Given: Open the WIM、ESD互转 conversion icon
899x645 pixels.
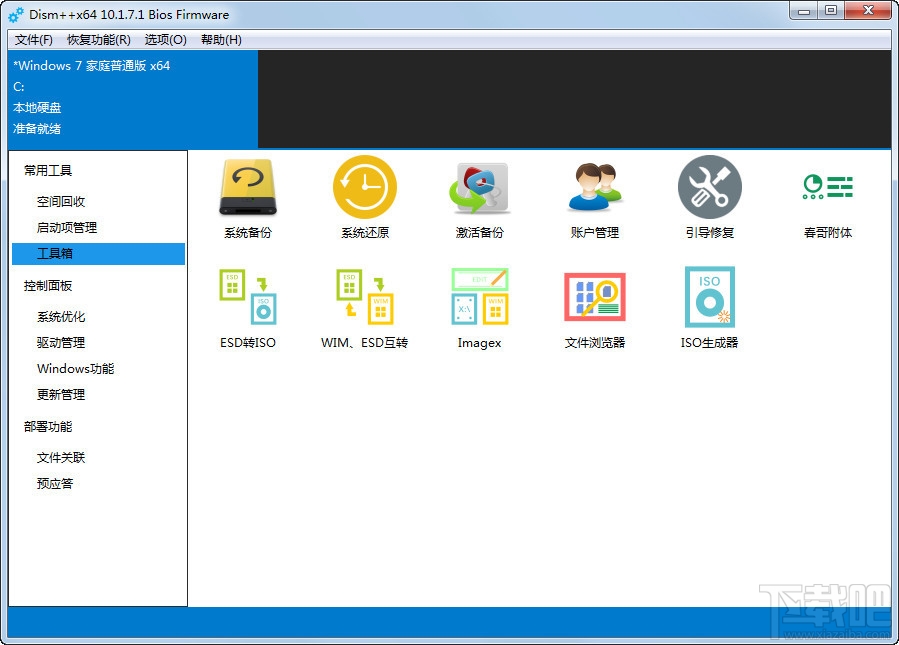Looking at the screenshot, I should [x=365, y=297].
